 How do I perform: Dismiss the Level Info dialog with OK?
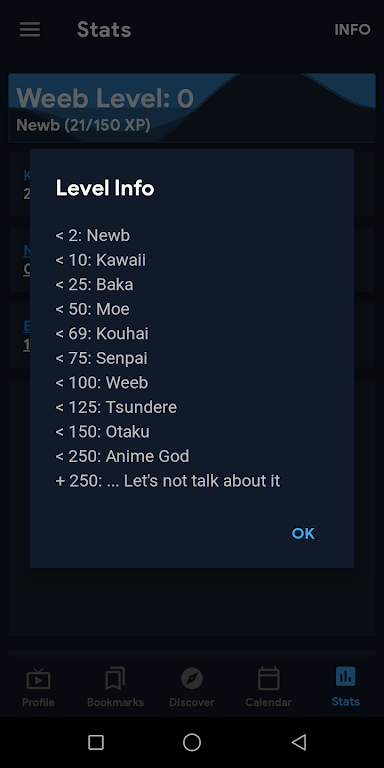303,533
